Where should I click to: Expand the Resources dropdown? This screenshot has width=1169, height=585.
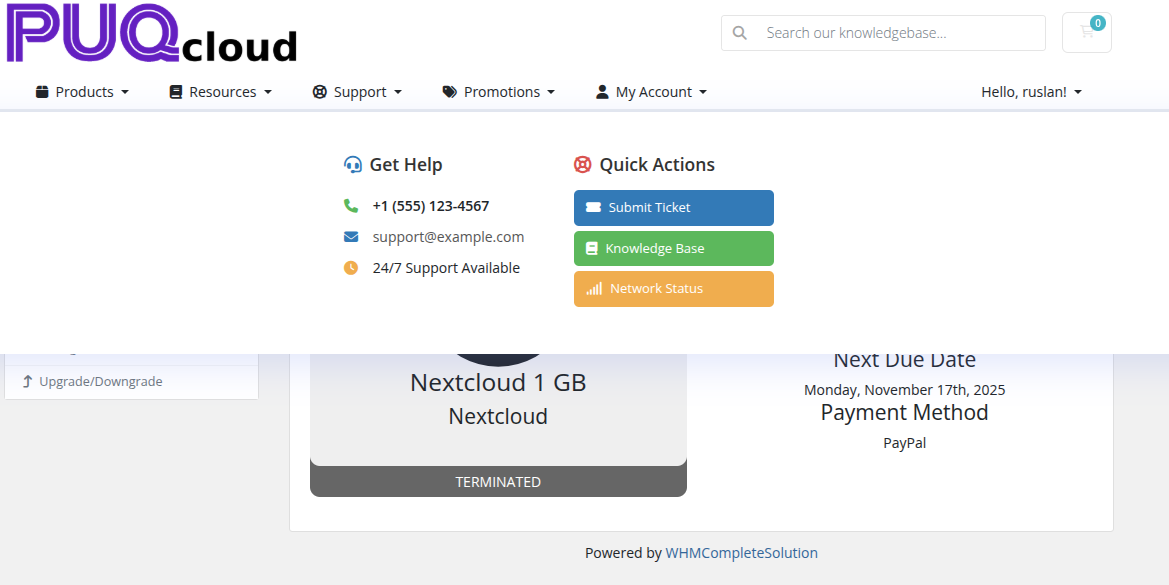[x=220, y=92]
